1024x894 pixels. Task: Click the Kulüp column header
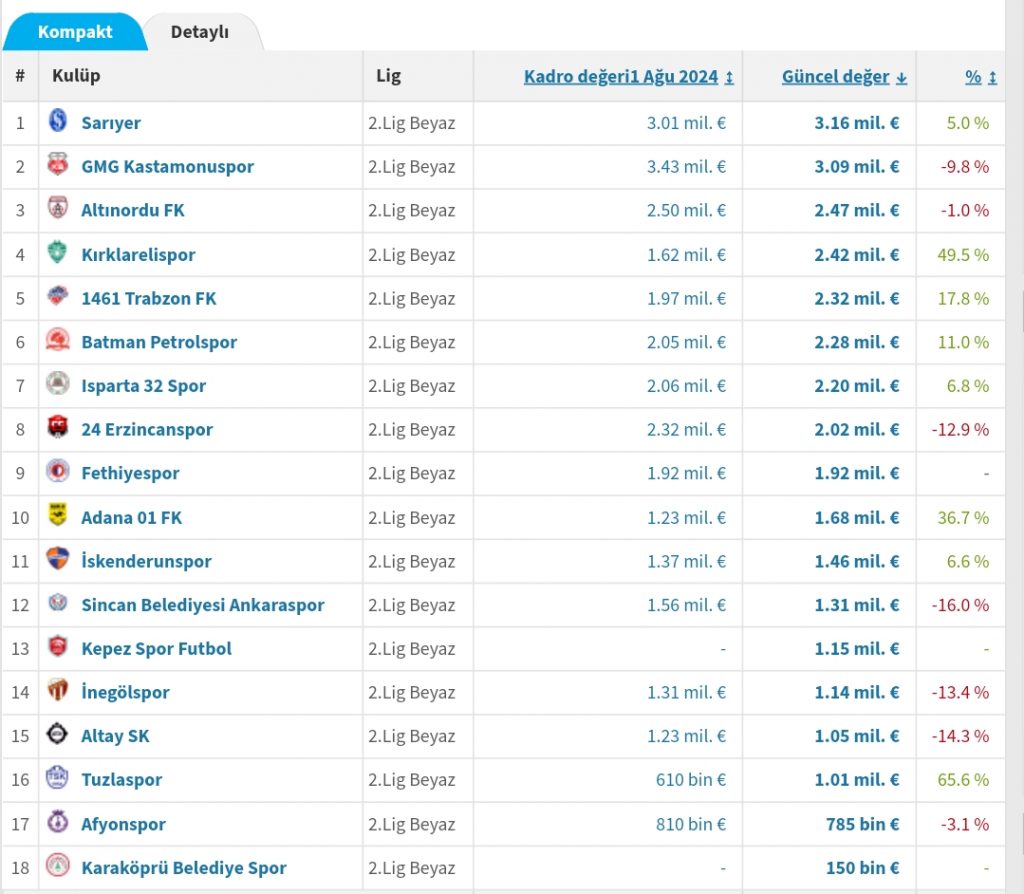coord(76,76)
